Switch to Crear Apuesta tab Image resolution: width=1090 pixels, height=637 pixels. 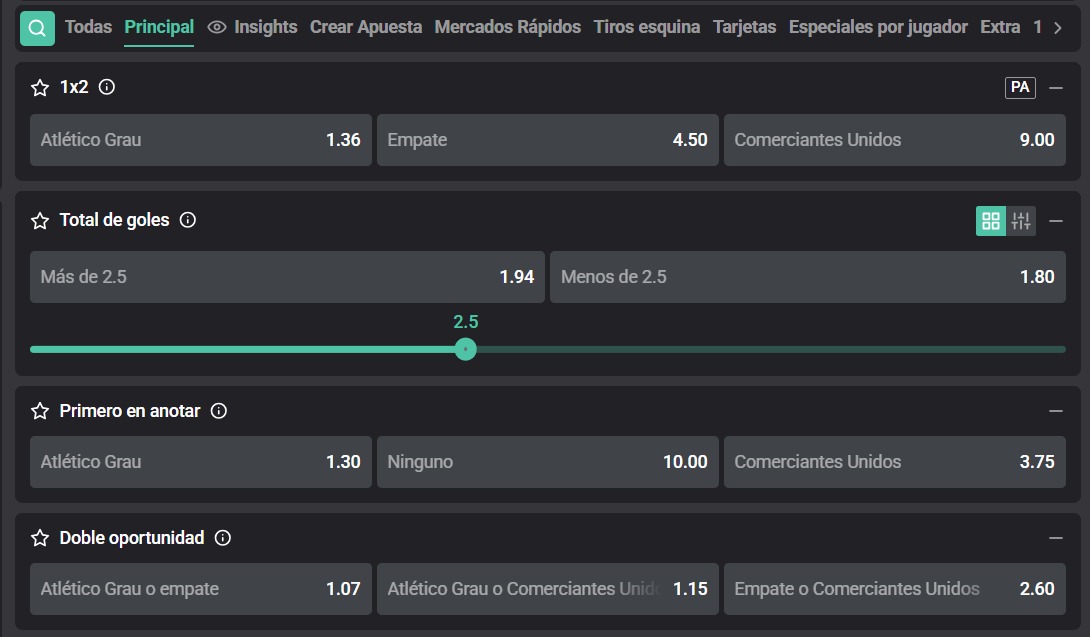366,27
